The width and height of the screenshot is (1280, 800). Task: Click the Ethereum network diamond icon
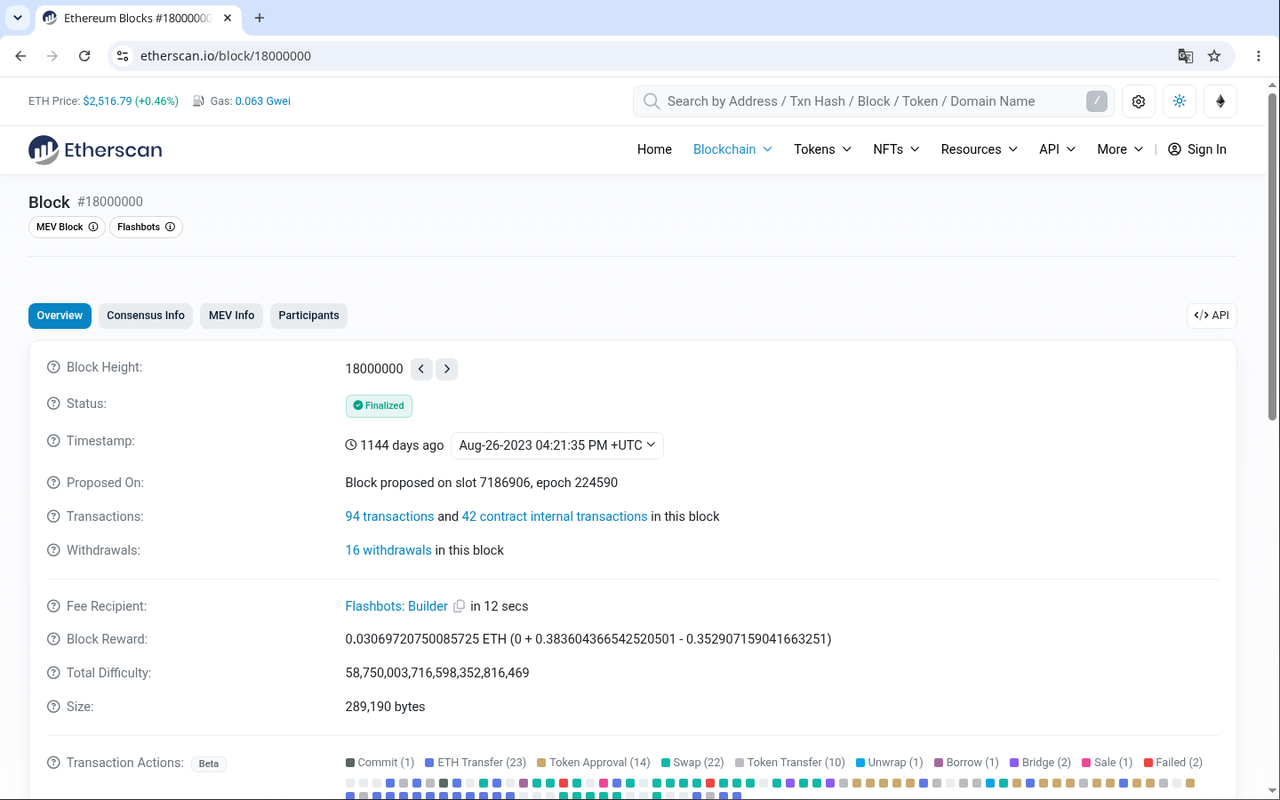[x=1220, y=101]
